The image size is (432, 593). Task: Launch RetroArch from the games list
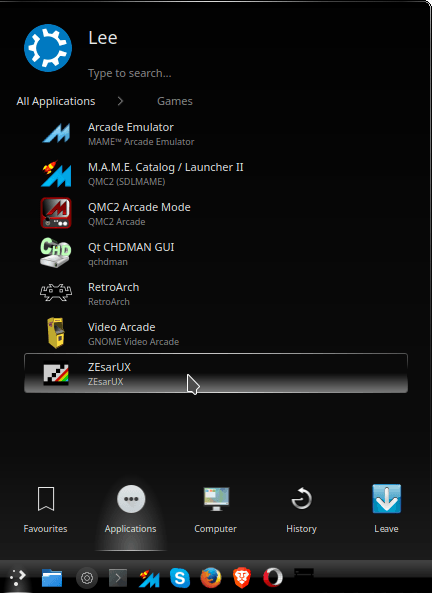216,294
